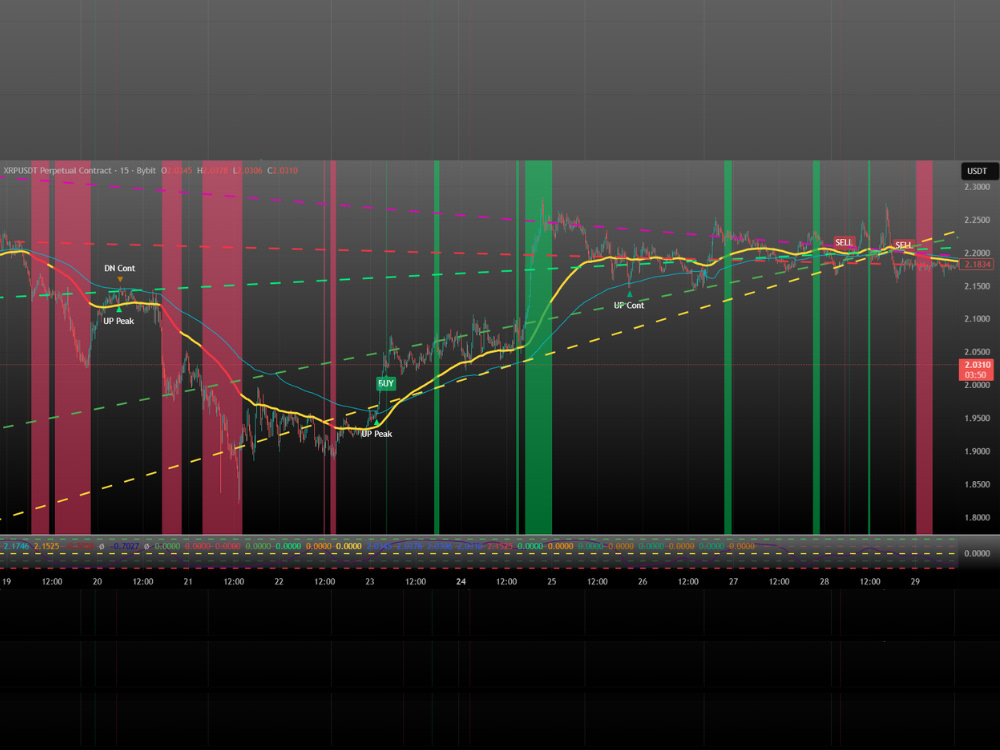
Task: Click date 22 on the time axis
Action: click(x=279, y=582)
